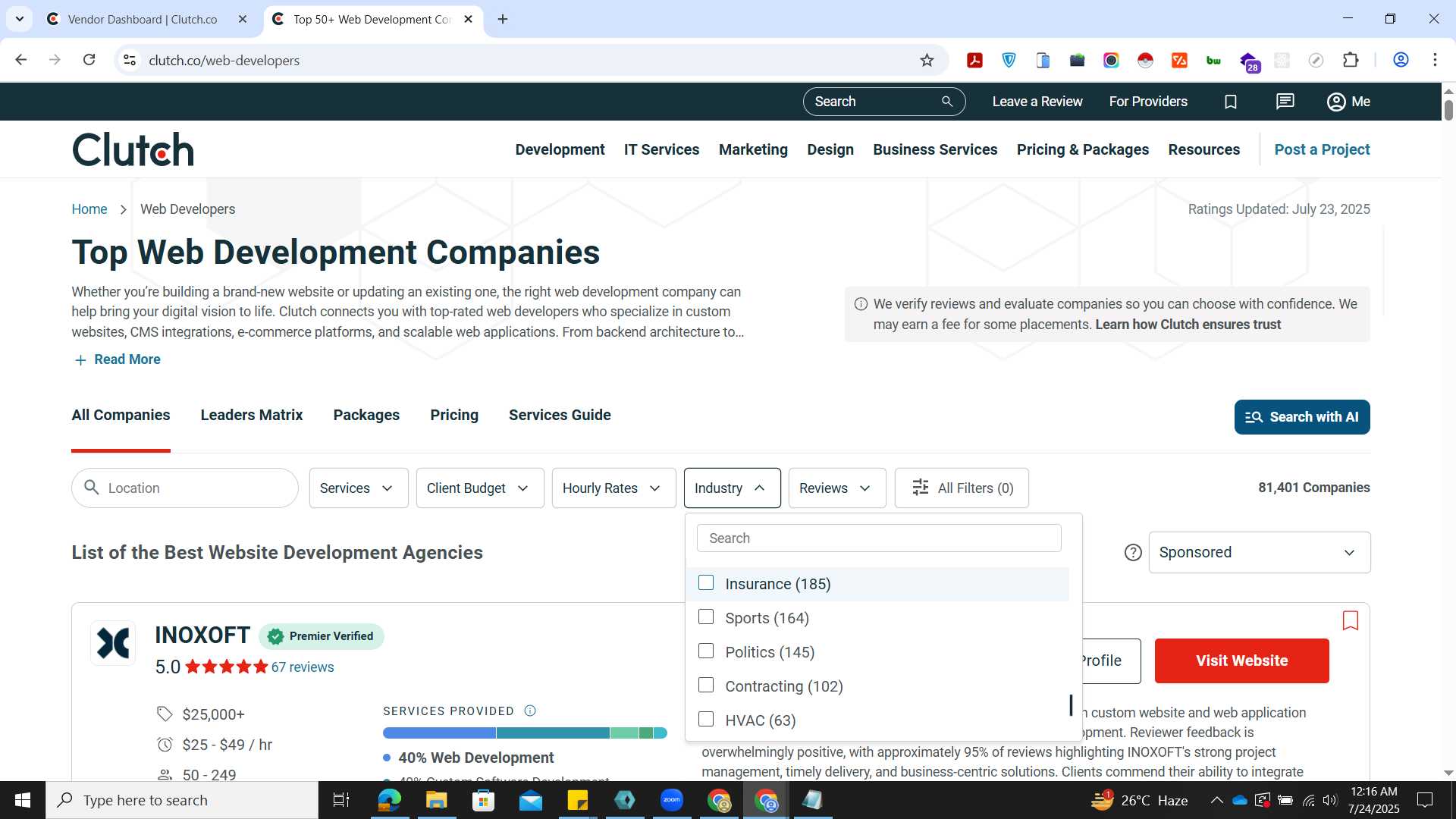Open the Sponsored sort dropdown

(1259, 553)
